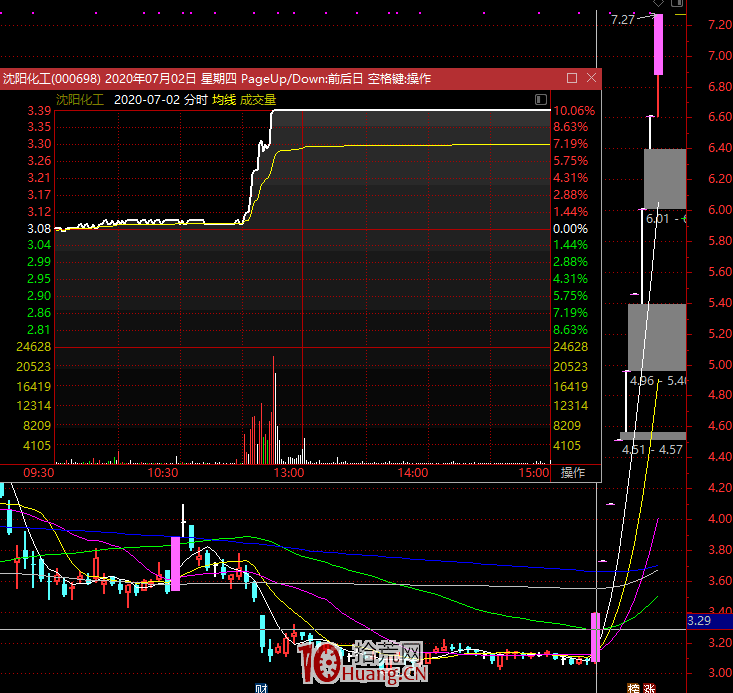Click the diamond icon at top right
733x693 pixels.
click(x=659, y=5)
